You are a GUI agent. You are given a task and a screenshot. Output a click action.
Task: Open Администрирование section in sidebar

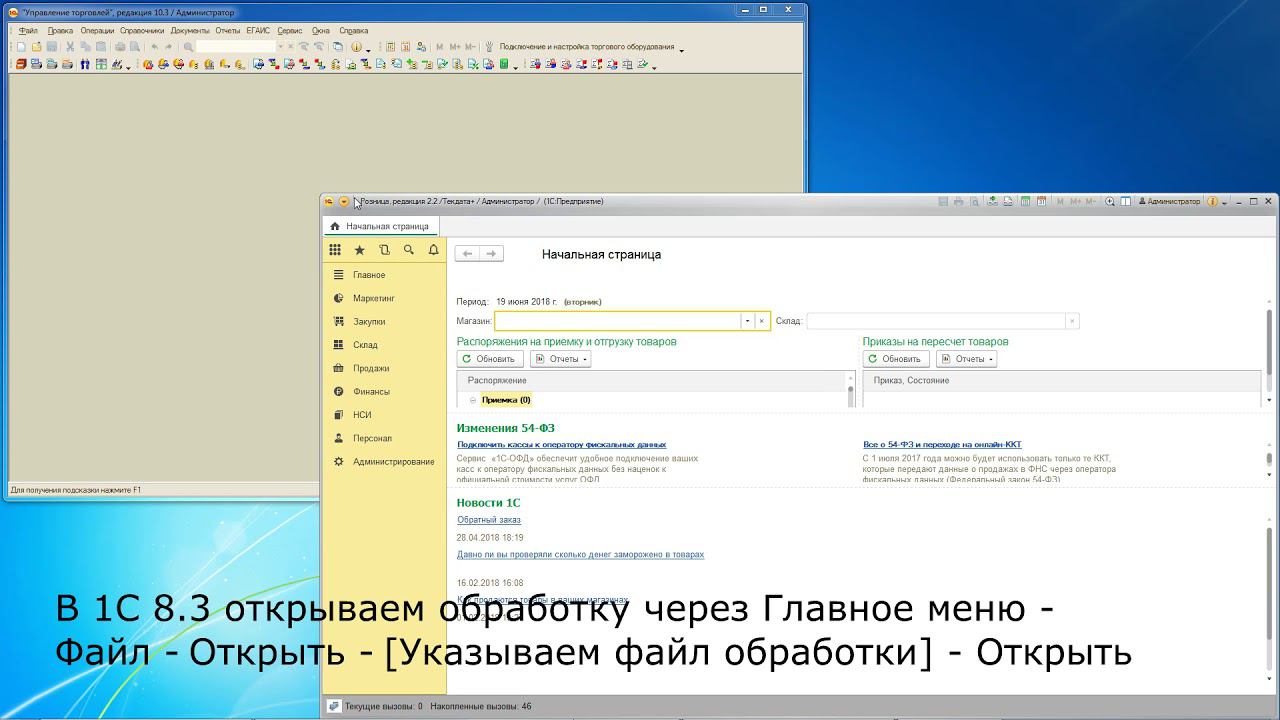pos(393,461)
